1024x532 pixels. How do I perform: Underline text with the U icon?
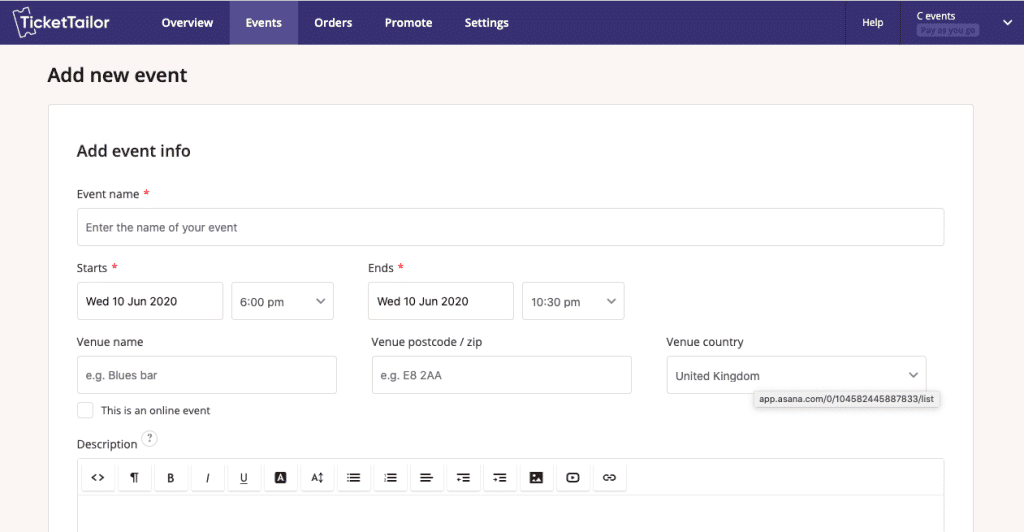[x=244, y=478]
